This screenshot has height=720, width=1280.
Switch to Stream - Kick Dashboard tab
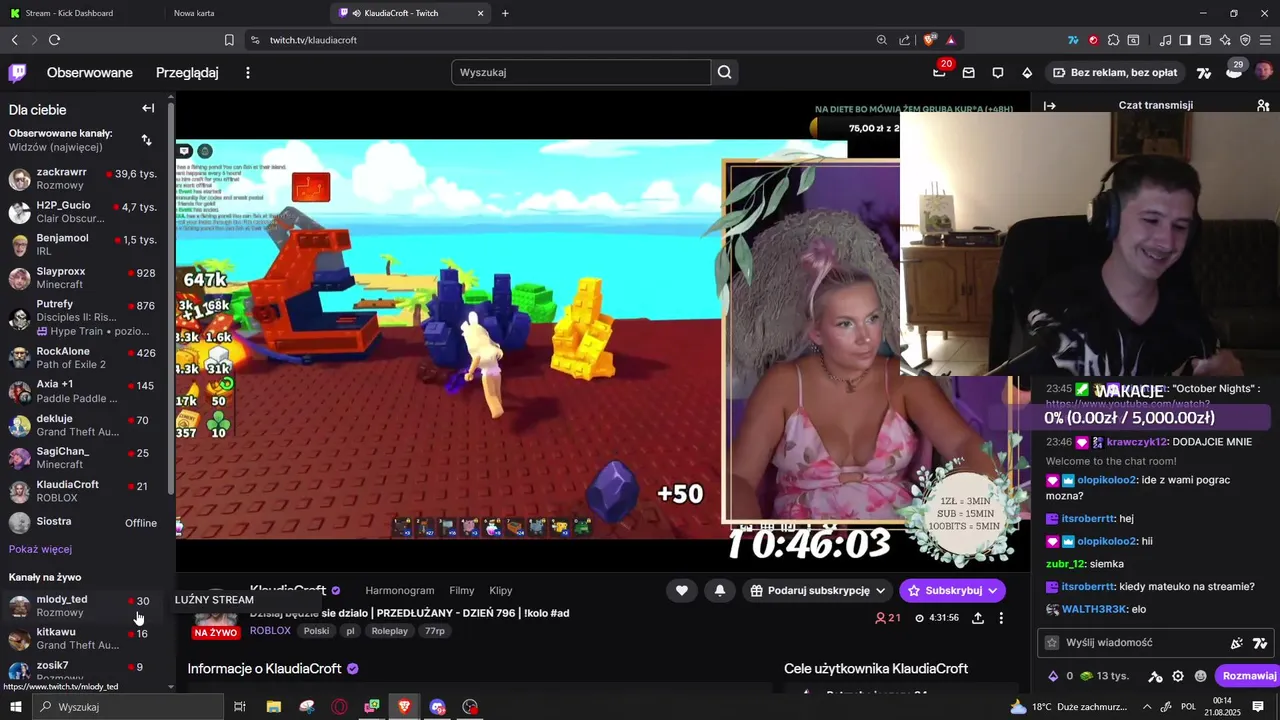tap(68, 13)
